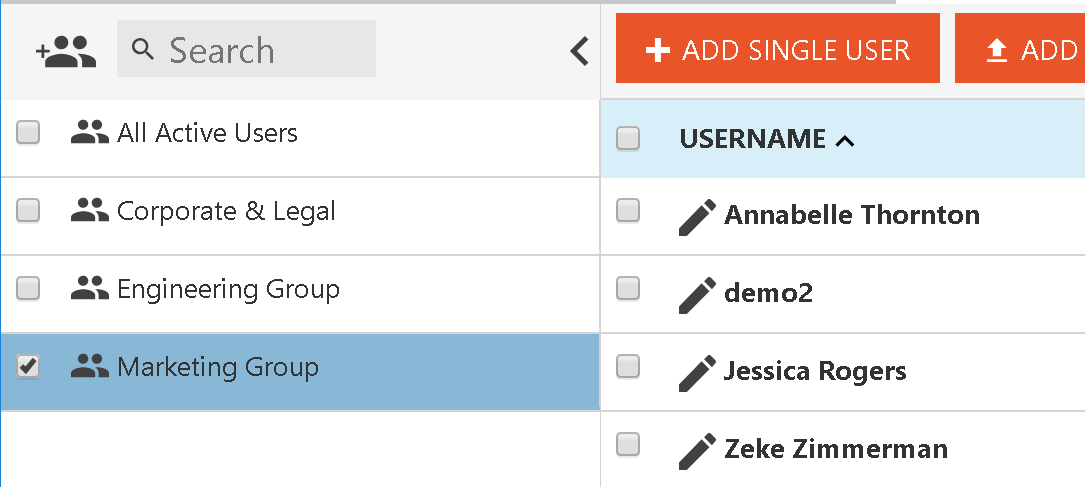Screen dimensions: 1085x487
Task: Check the All Active Users checkbox
Action: (x=28, y=131)
